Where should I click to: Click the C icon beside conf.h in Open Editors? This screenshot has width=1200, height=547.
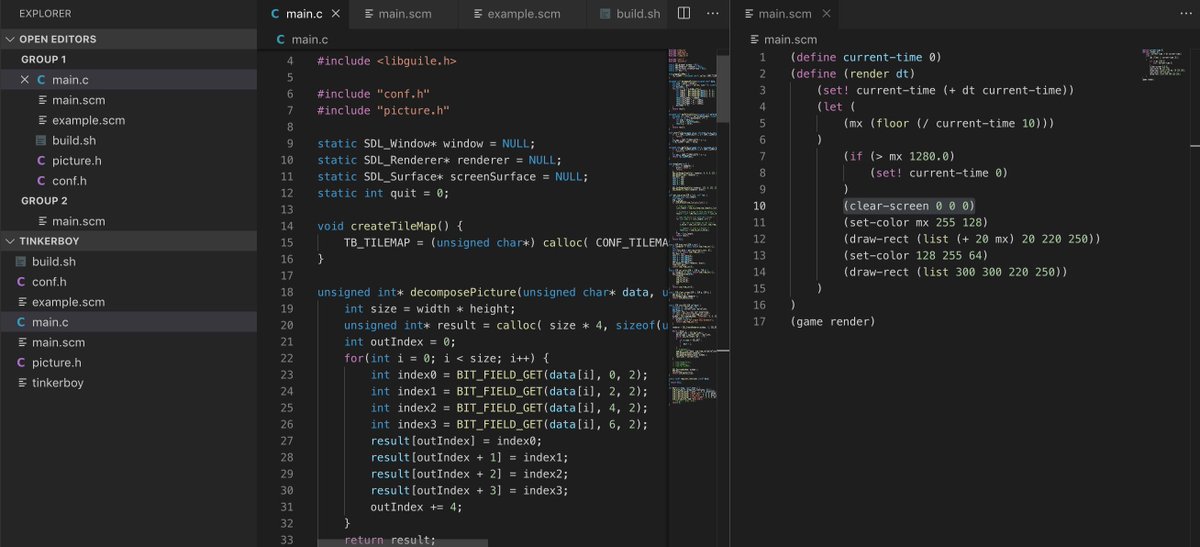[41, 181]
